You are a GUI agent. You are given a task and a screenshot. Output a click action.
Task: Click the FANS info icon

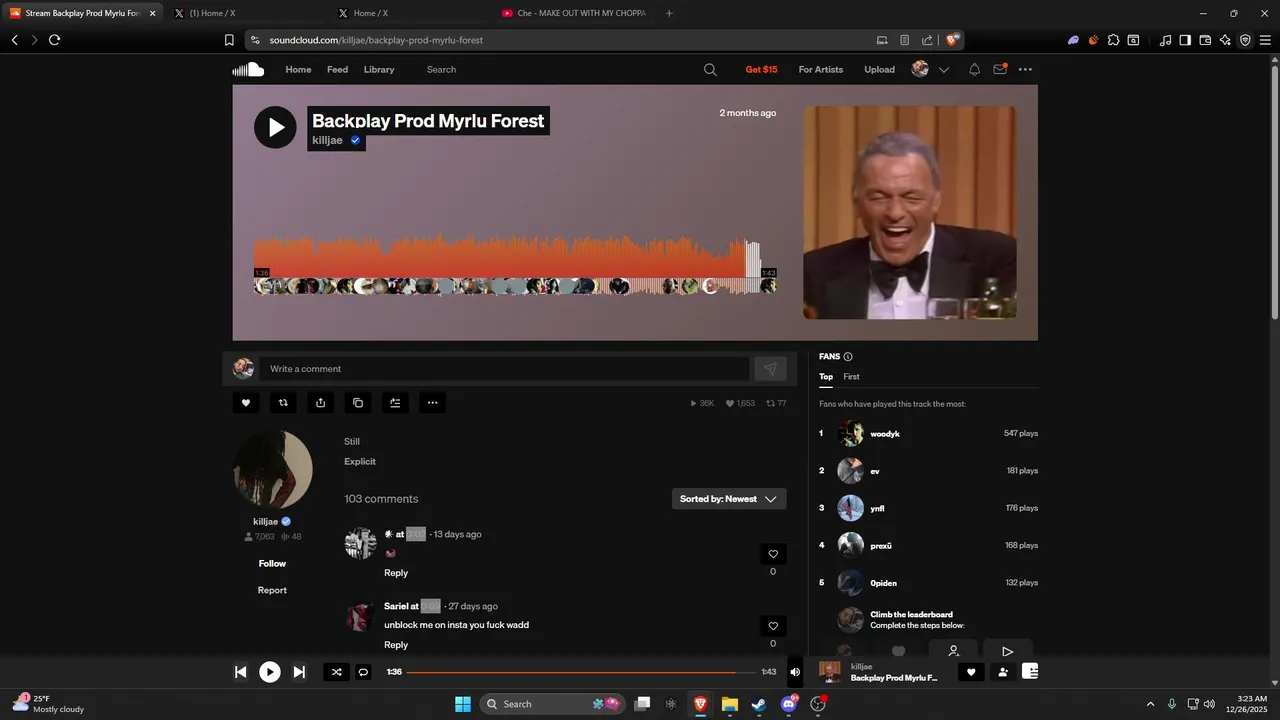tap(848, 357)
